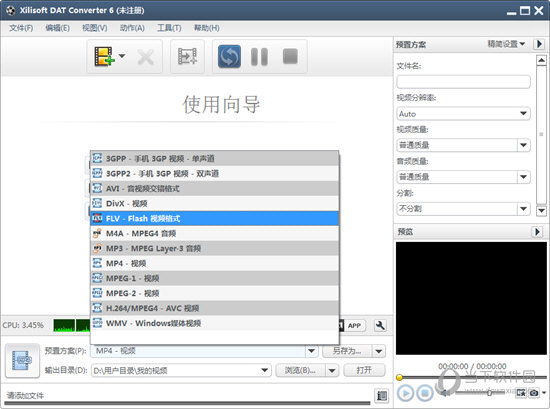
Task: Click the add profile clip icon
Action: pyautogui.click(x=187, y=56)
